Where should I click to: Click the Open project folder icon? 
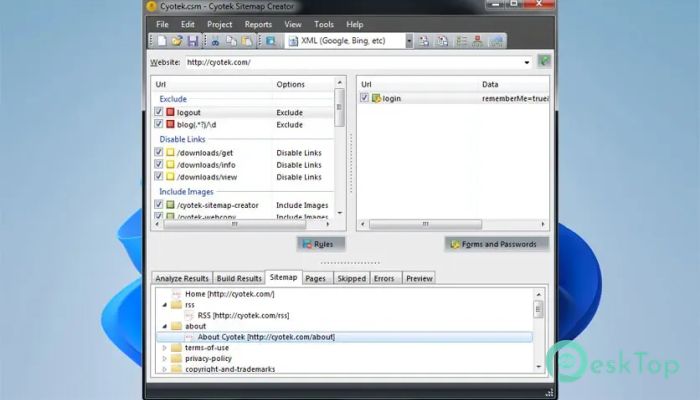(177, 41)
